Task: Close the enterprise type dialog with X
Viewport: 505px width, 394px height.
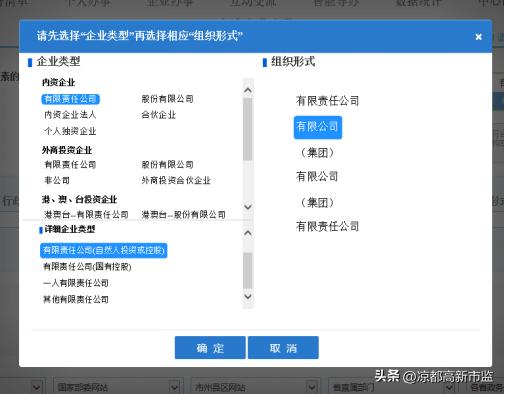Action: [478, 37]
